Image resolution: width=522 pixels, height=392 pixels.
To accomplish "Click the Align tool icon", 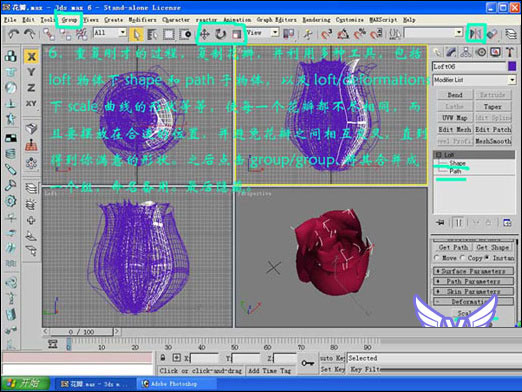I will tap(492, 34).
